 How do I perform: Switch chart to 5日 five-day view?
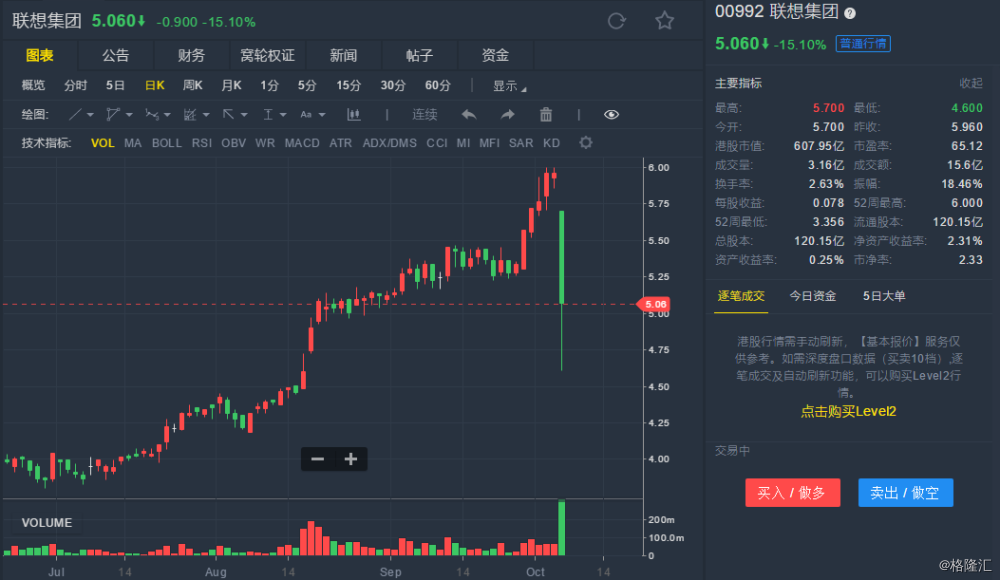(x=115, y=86)
